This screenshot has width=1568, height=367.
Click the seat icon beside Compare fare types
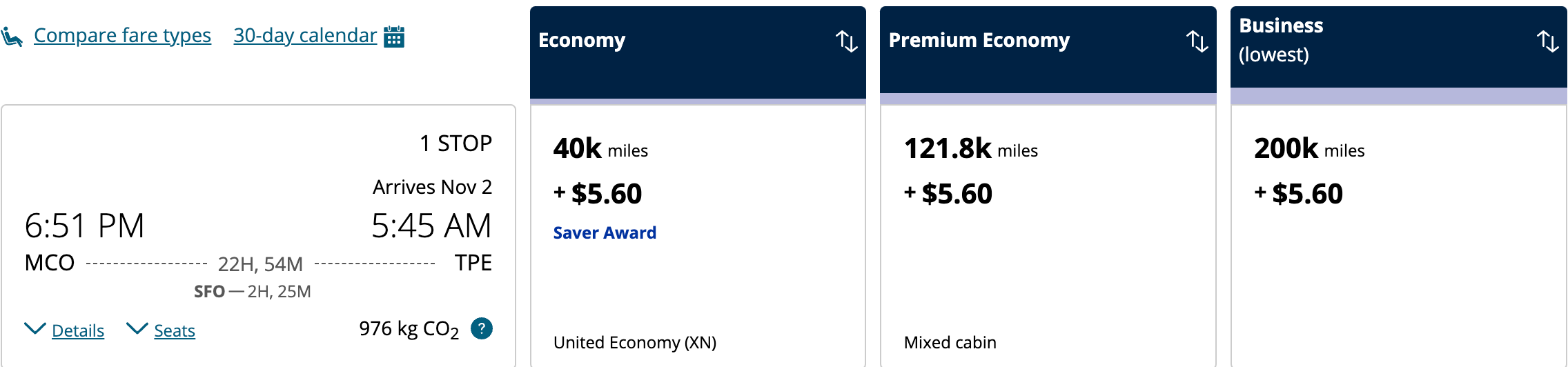(12, 36)
